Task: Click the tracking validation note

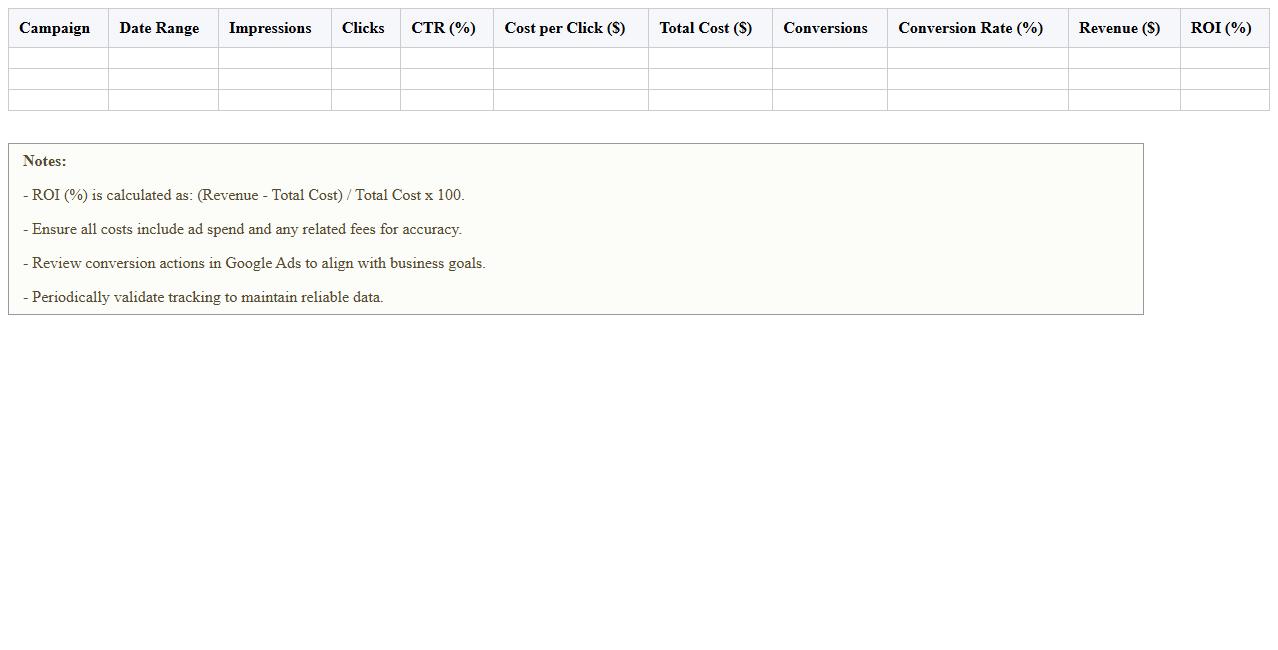Action: click(203, 297)
